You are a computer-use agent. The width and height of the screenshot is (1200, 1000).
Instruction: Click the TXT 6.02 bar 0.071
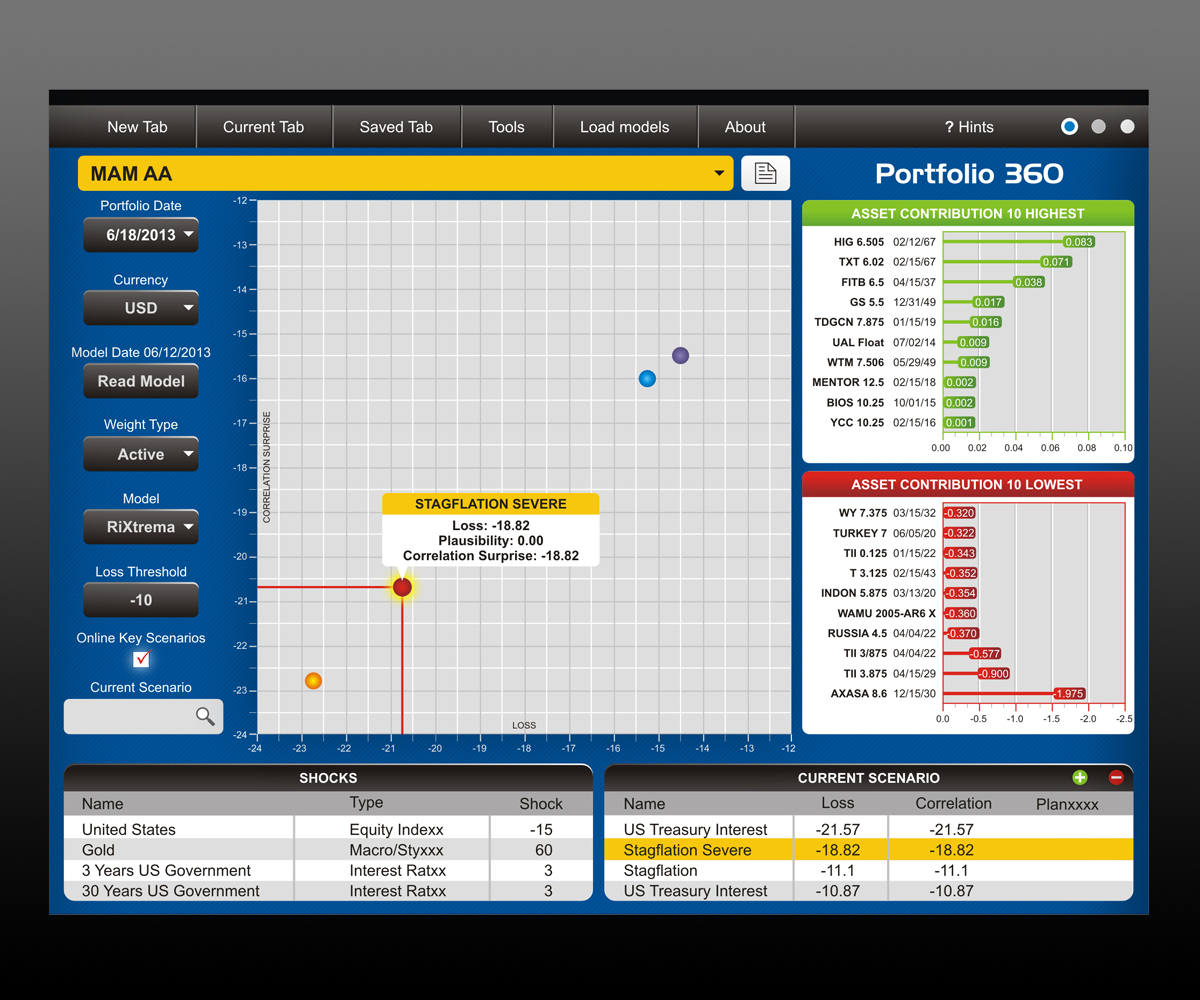tap(1007, 262)
